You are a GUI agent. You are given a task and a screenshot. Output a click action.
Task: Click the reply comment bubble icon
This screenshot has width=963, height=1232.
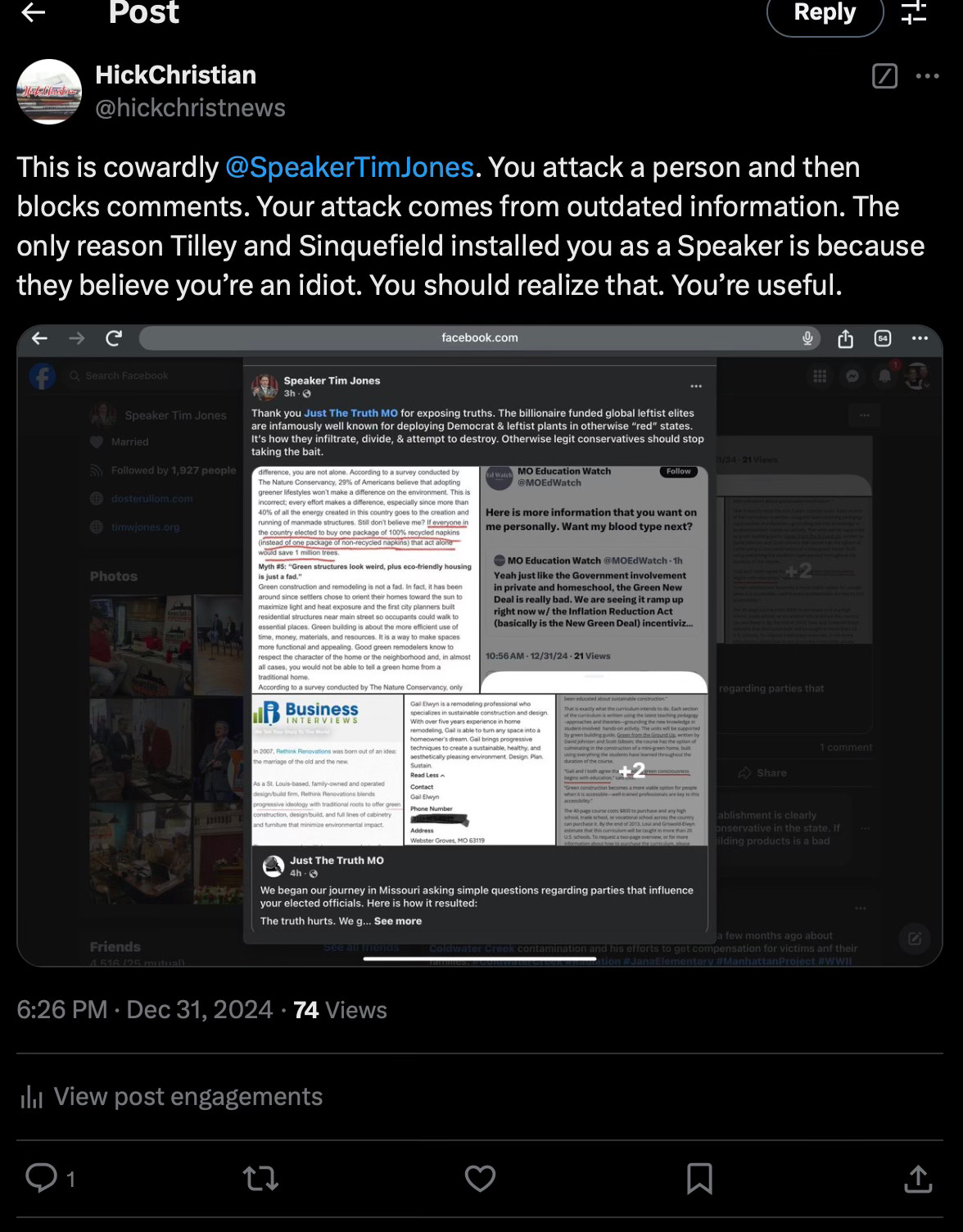coord(40,1178)
